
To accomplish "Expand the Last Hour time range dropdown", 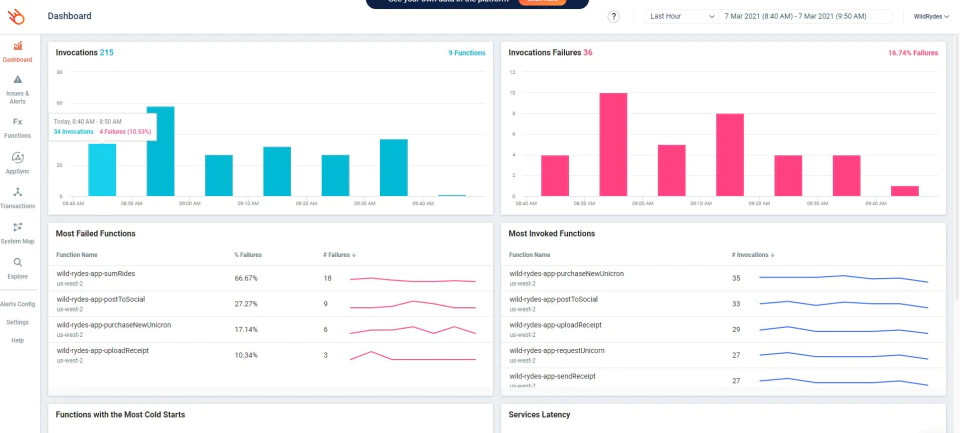I will point(681,17).
